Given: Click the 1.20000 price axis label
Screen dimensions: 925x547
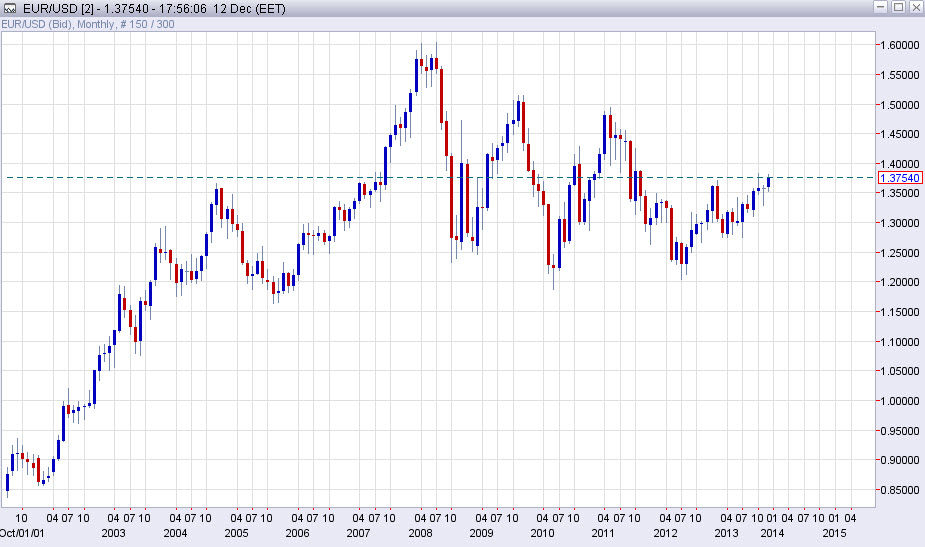Looking at the screenshot, I should [x=899, y=282].
